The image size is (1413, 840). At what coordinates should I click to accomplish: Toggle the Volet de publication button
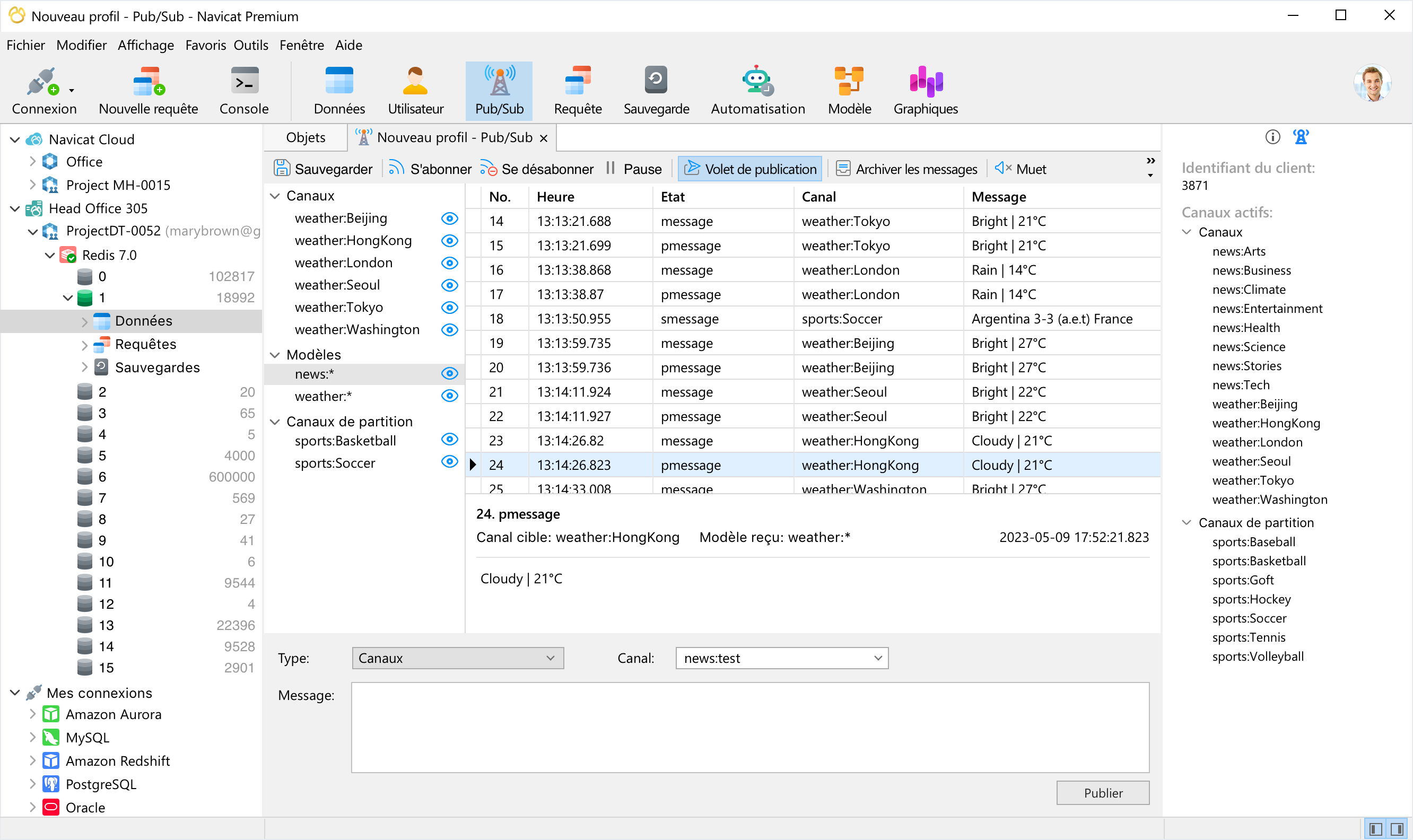pos(750,169)
